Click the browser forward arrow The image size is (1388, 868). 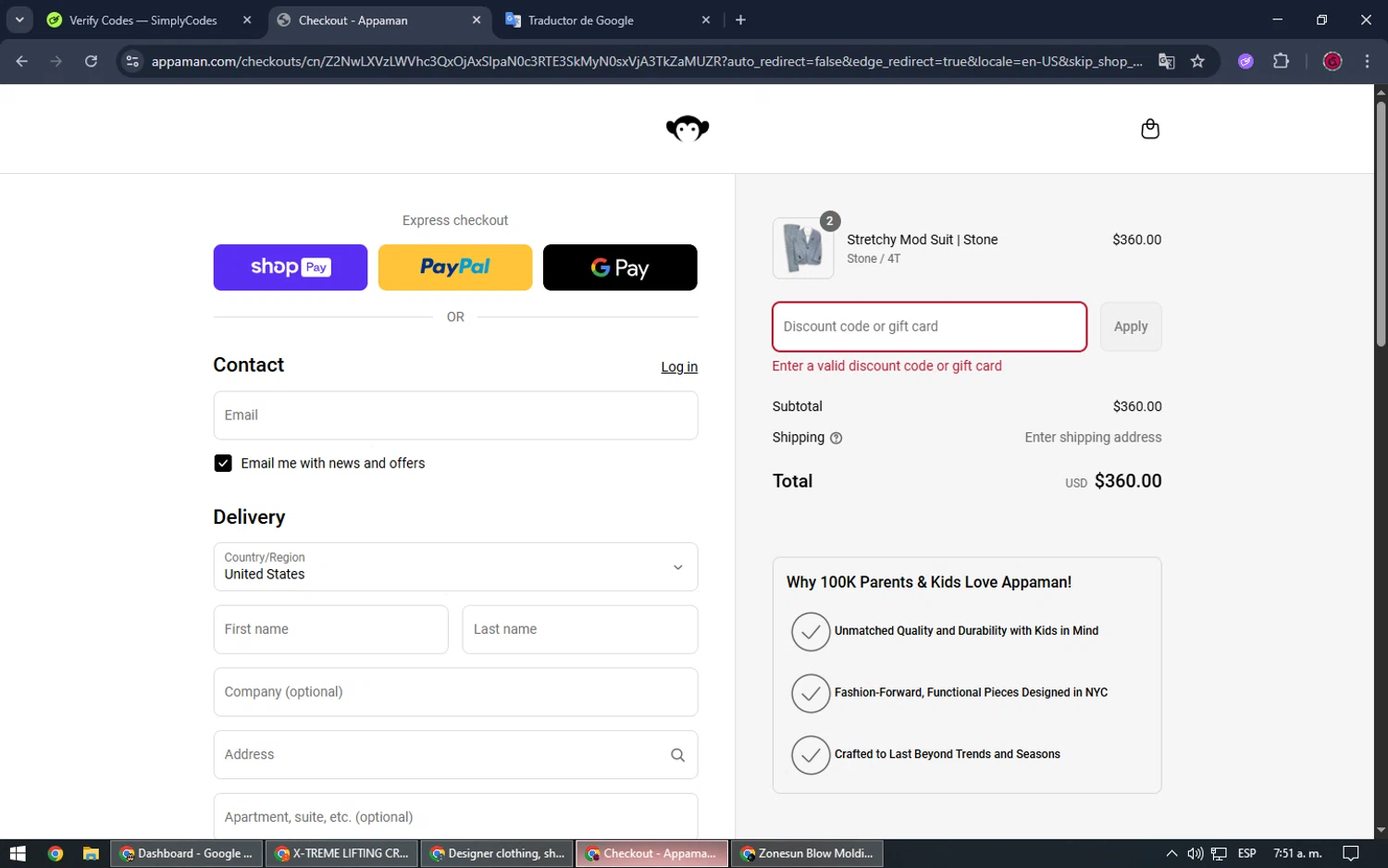56,61
